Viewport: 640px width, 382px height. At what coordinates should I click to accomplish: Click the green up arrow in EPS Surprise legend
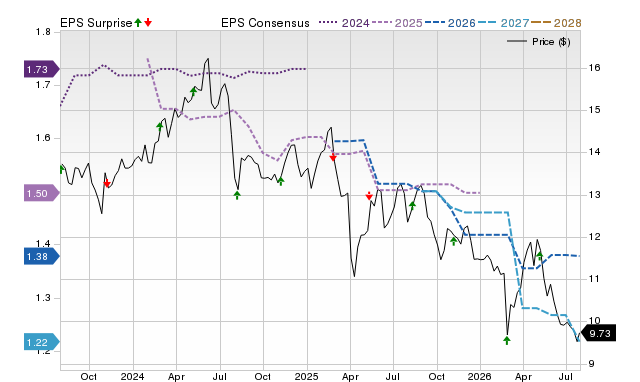pos(138,22)
